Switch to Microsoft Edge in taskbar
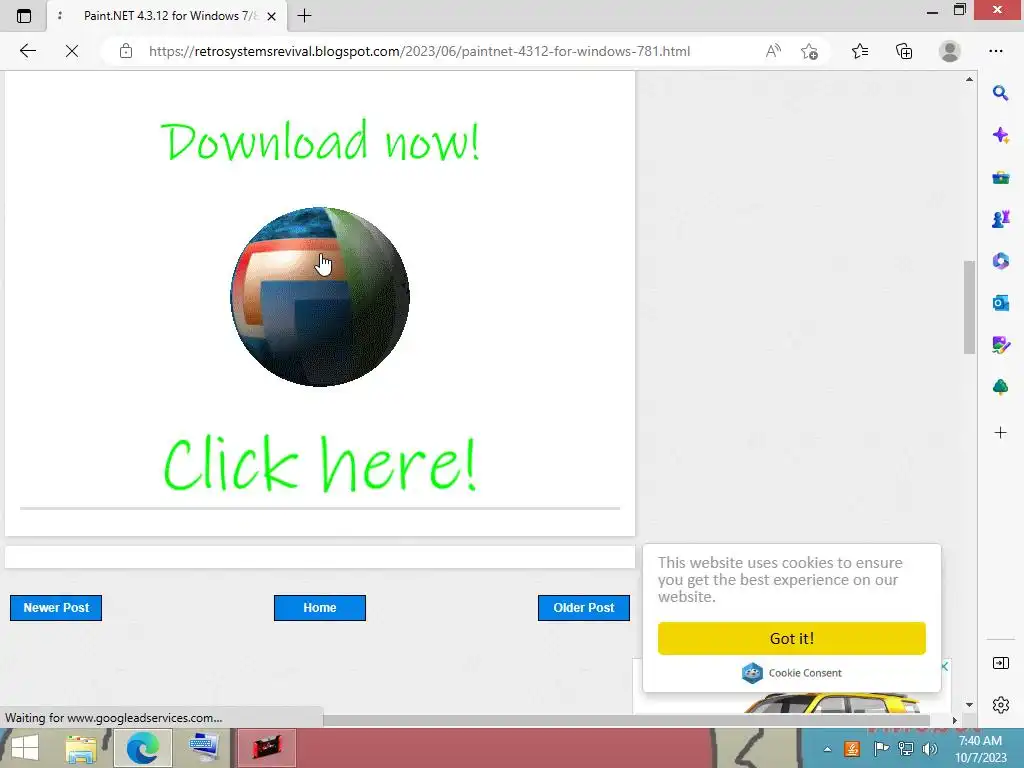The height and width of the screenshot is (768, 1024). pyautogui.click(x=143, y=748)
